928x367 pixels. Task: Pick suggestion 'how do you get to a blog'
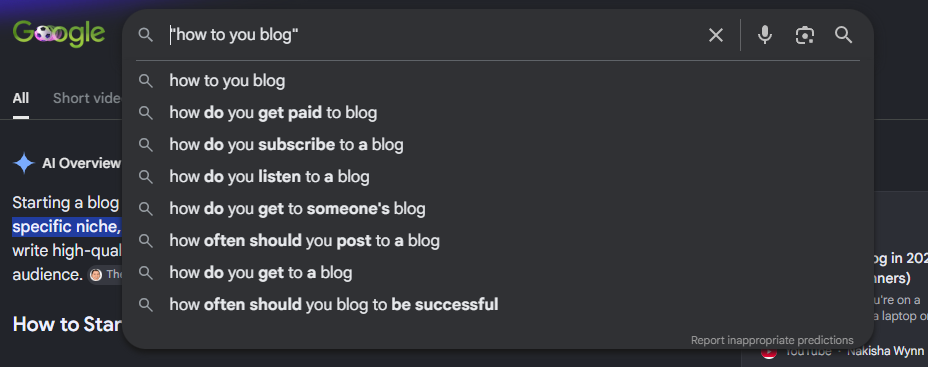pyautogui.click(x=497, y=272)
